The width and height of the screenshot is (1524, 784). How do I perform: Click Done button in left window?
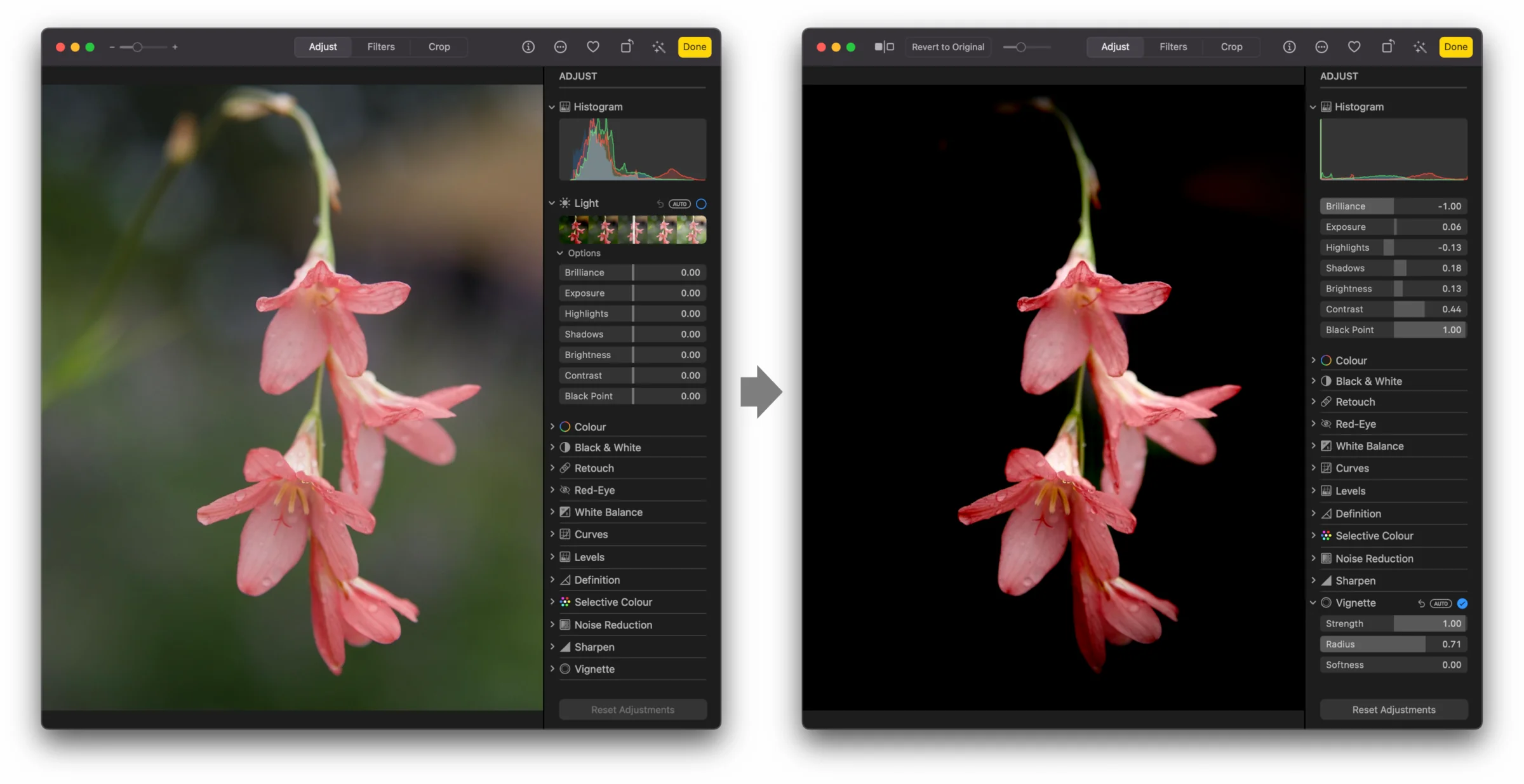click(695, 47)
